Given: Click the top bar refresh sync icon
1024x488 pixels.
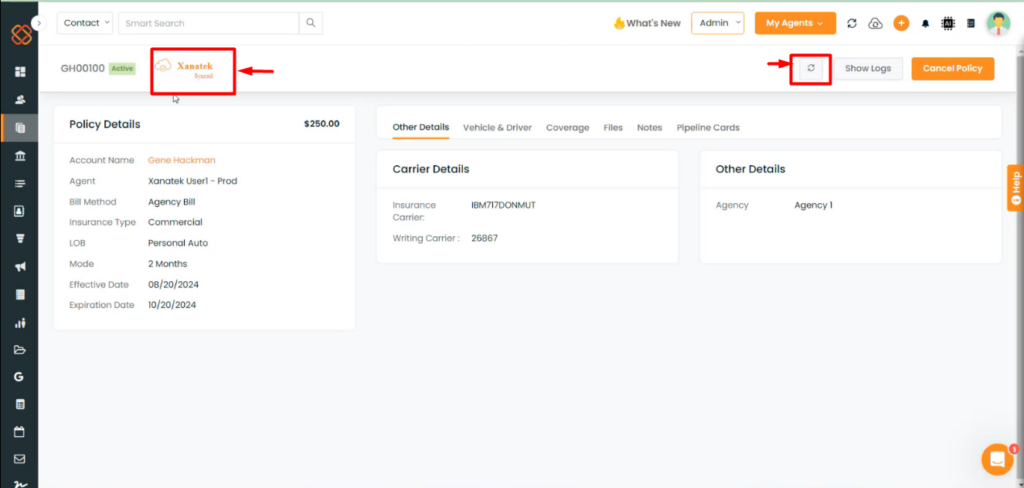Looking at the screenshot, I should (852, 24).
